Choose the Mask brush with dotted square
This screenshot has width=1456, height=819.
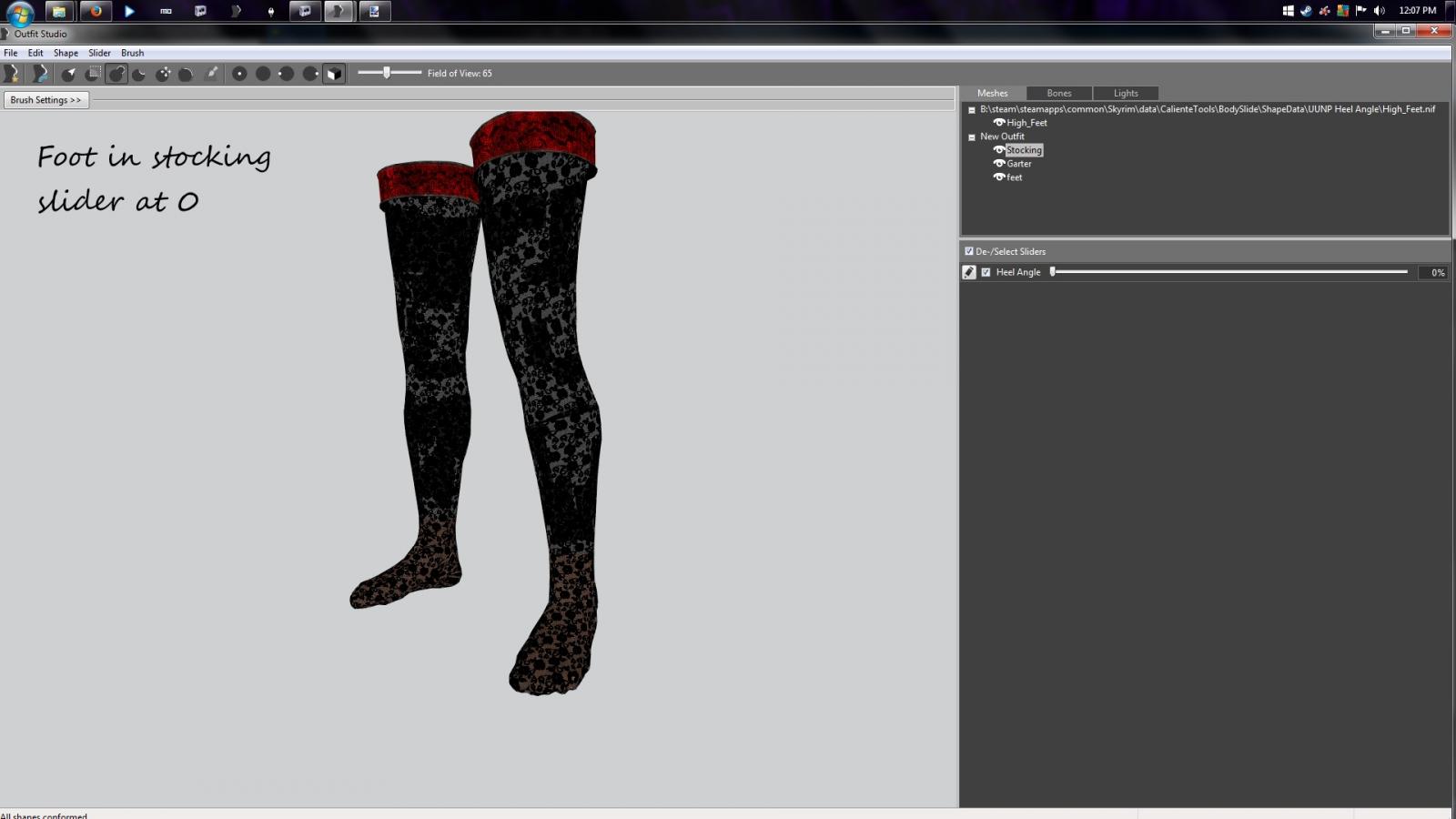(x=93, y=74)
